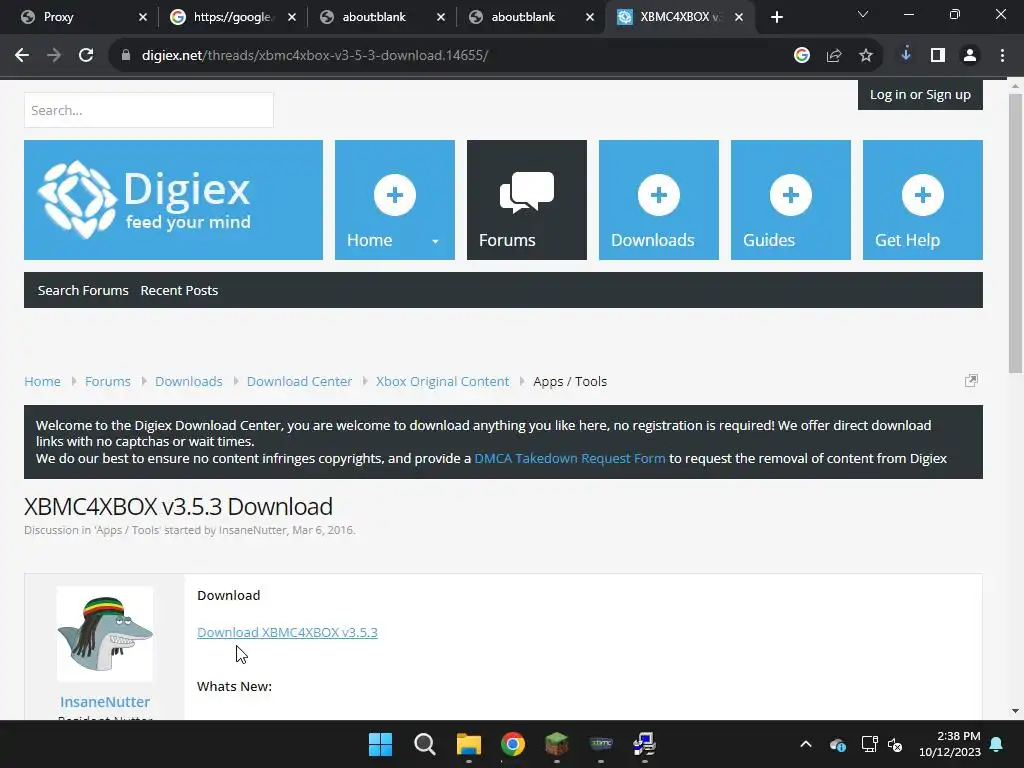
Task: Go back using browser back arrow
Action: click(x=22, y=56)
